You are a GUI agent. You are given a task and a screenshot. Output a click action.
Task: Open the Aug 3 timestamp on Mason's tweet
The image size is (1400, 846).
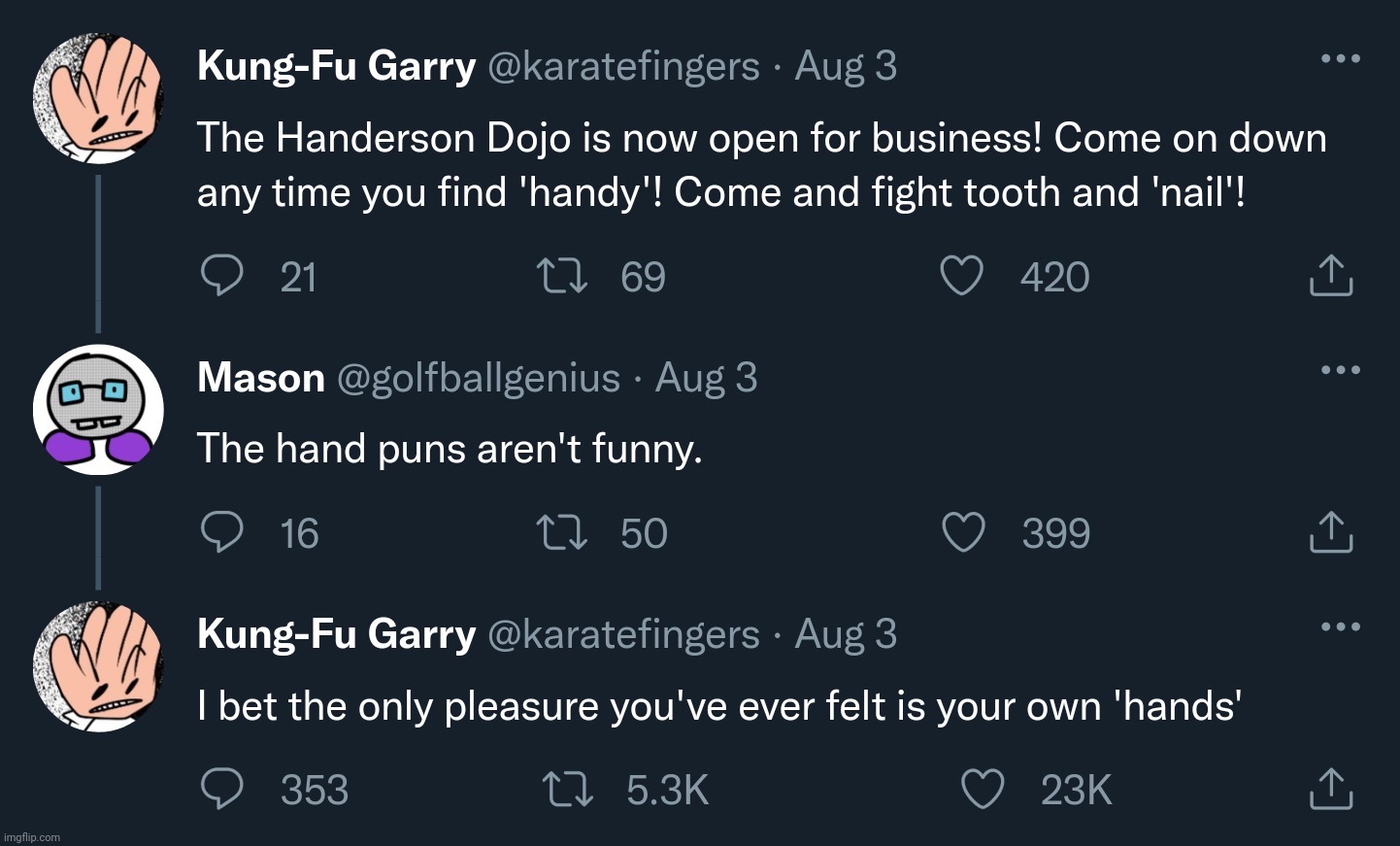pos(706,378)
